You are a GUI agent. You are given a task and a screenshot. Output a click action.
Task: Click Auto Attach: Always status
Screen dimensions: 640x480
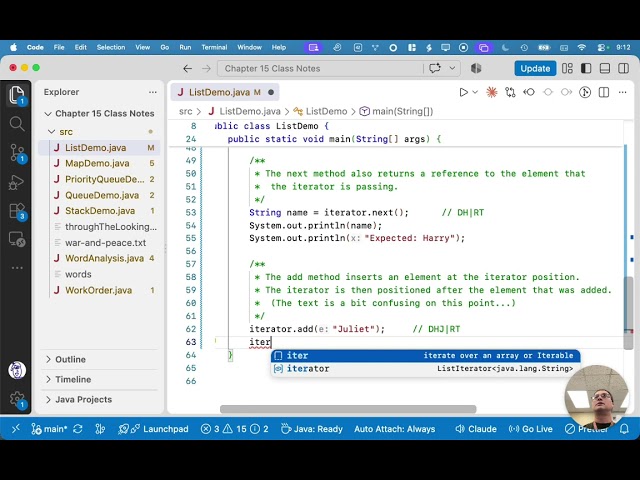point(394,429)
